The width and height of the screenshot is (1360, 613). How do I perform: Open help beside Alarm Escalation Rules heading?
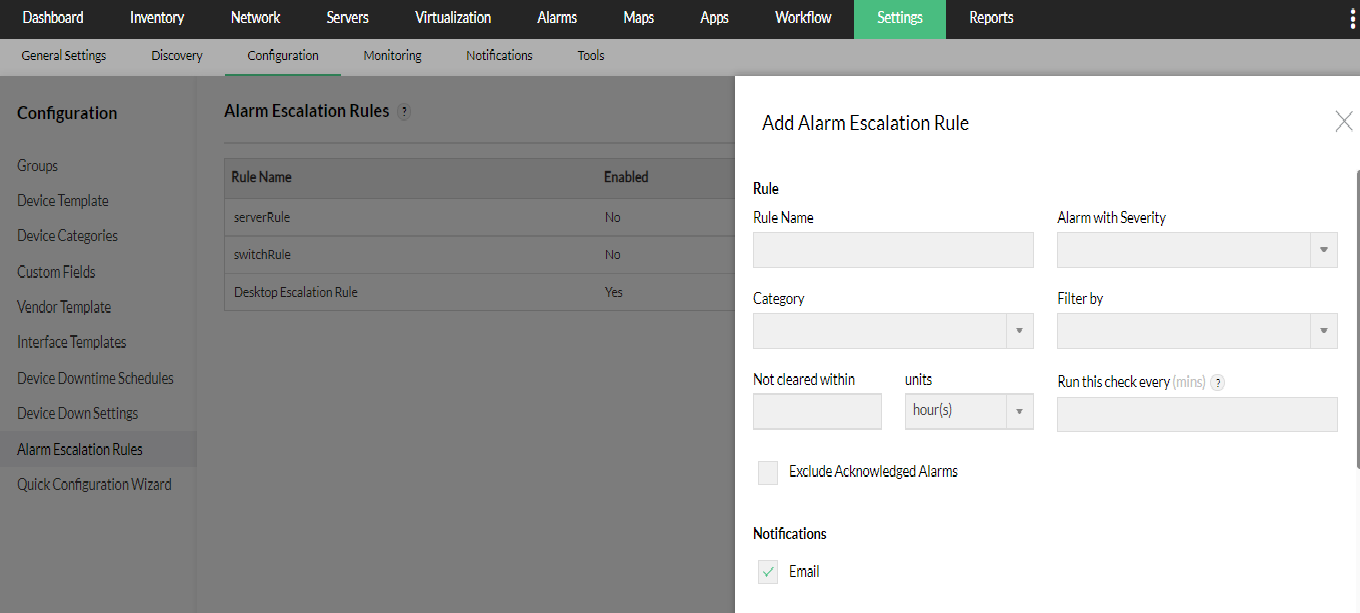(x=404, y=111)
